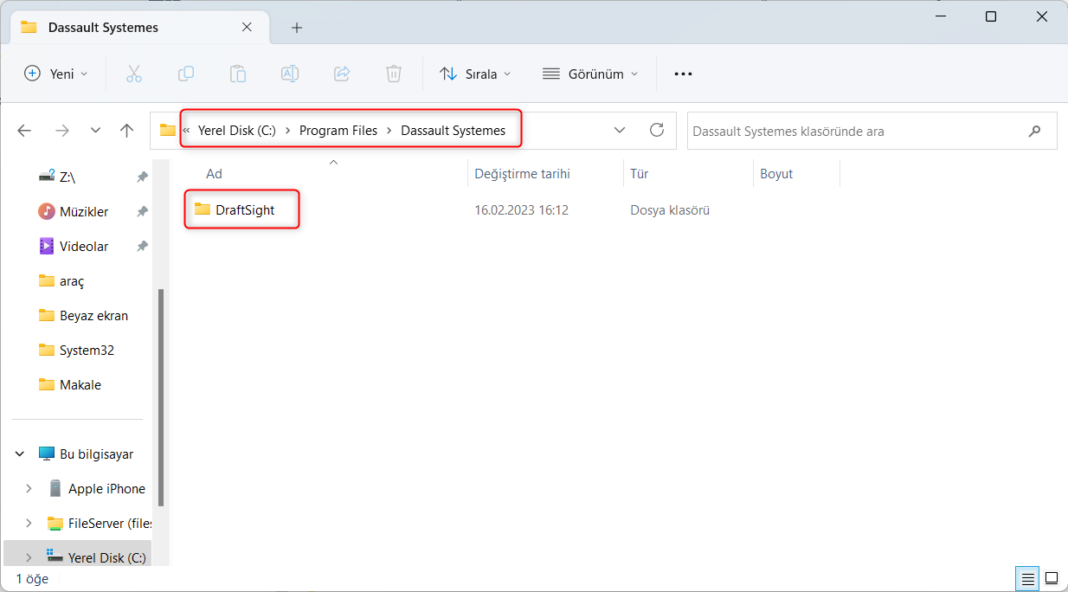This screenshot has height=592, width=1068.
Task: Open the Sırala sorting dropdown
Action: coord(475,73)
